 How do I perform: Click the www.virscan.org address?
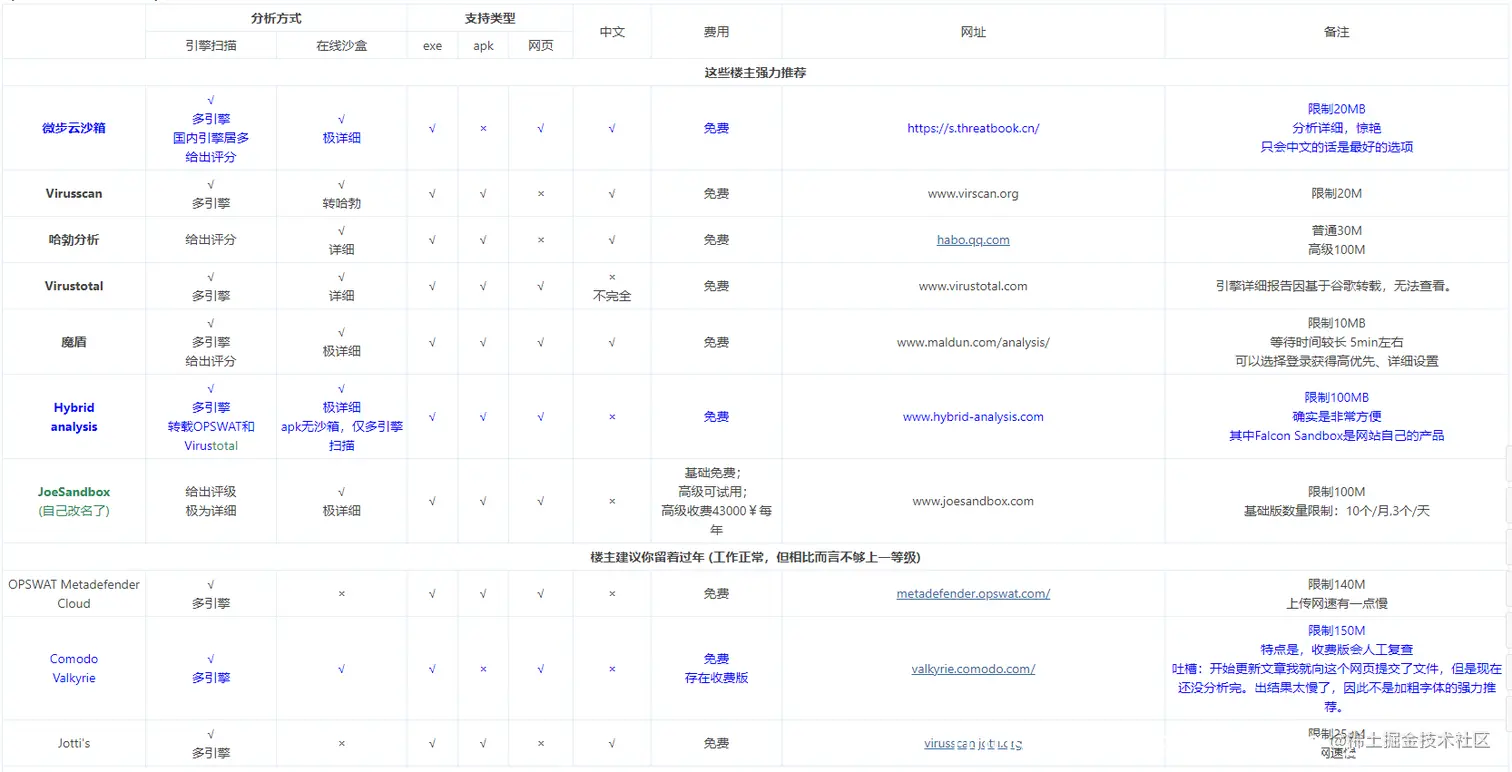pyautogui.click(x=973, y=194)
